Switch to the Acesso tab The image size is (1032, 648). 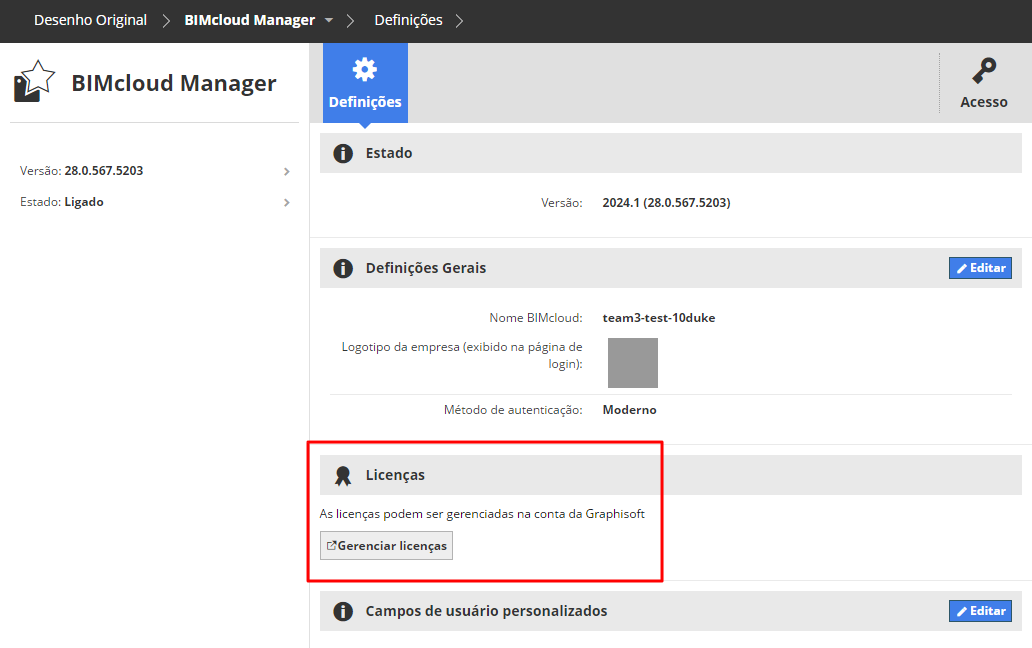coord(984,83)
